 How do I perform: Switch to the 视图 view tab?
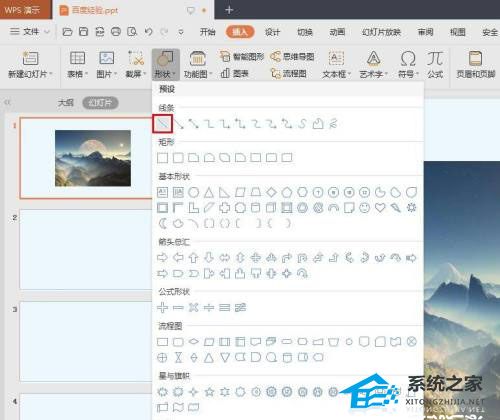(x=458, y=32)
